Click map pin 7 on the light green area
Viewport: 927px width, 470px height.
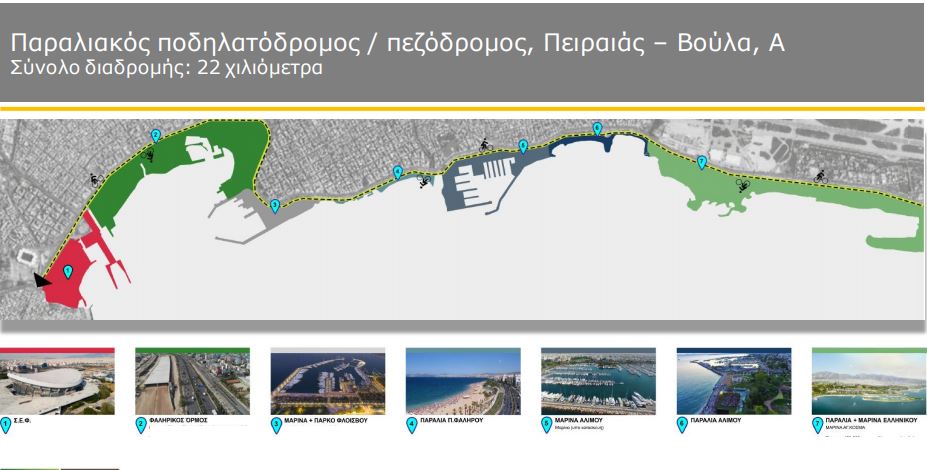point(701,162)
